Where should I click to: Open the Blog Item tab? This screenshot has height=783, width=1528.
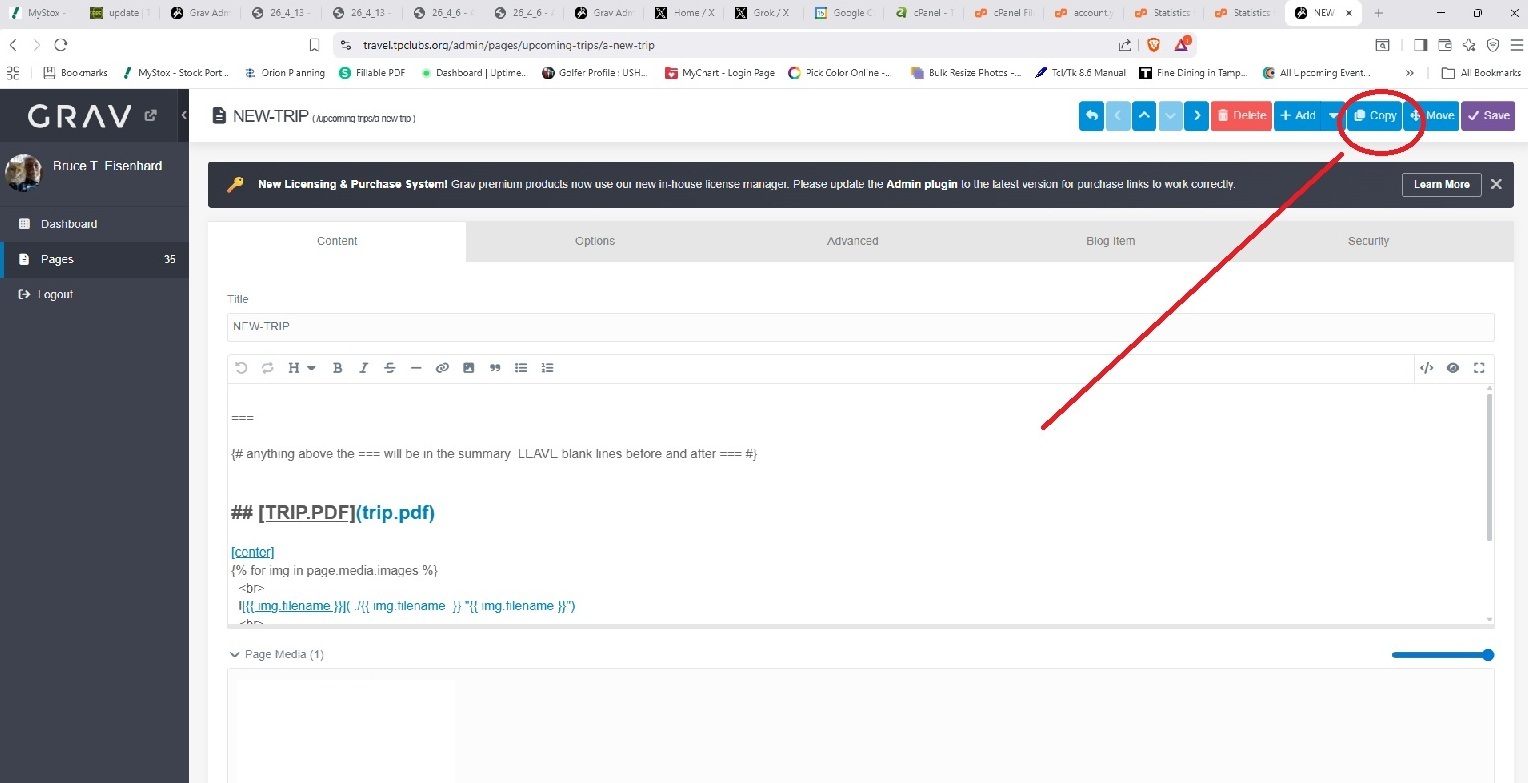click(x=1110, y=241)
